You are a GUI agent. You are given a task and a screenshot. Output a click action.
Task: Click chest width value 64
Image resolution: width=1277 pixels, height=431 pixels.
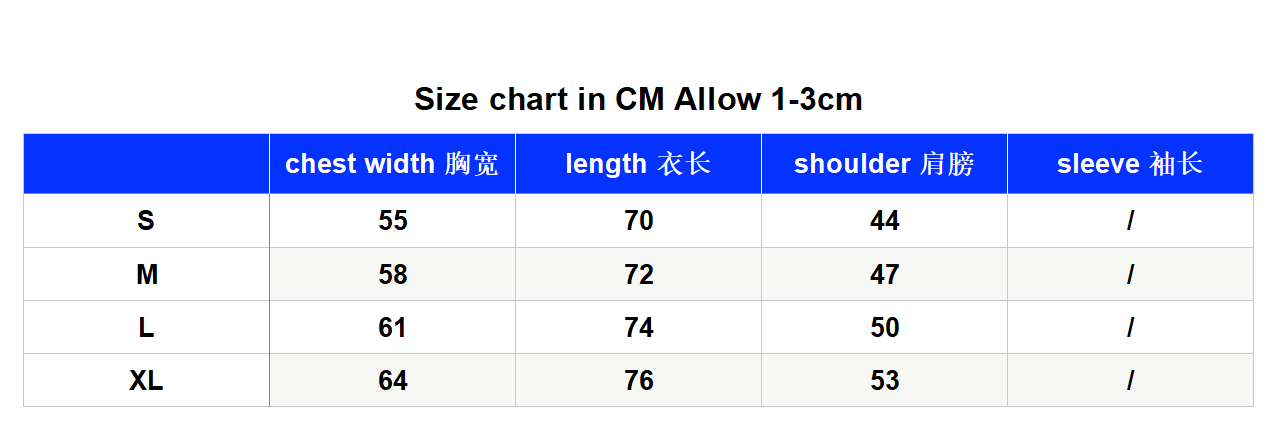(393, 380)
